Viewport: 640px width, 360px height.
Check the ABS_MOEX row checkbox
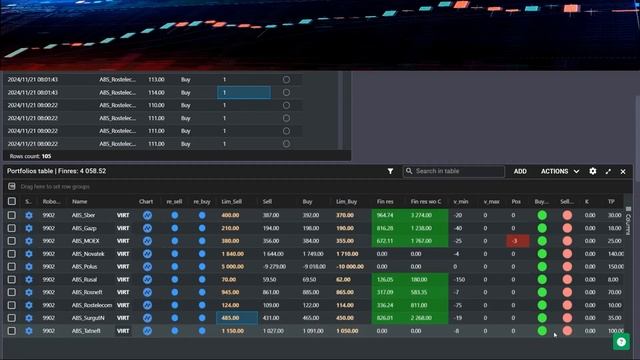(x=11, y=241)
